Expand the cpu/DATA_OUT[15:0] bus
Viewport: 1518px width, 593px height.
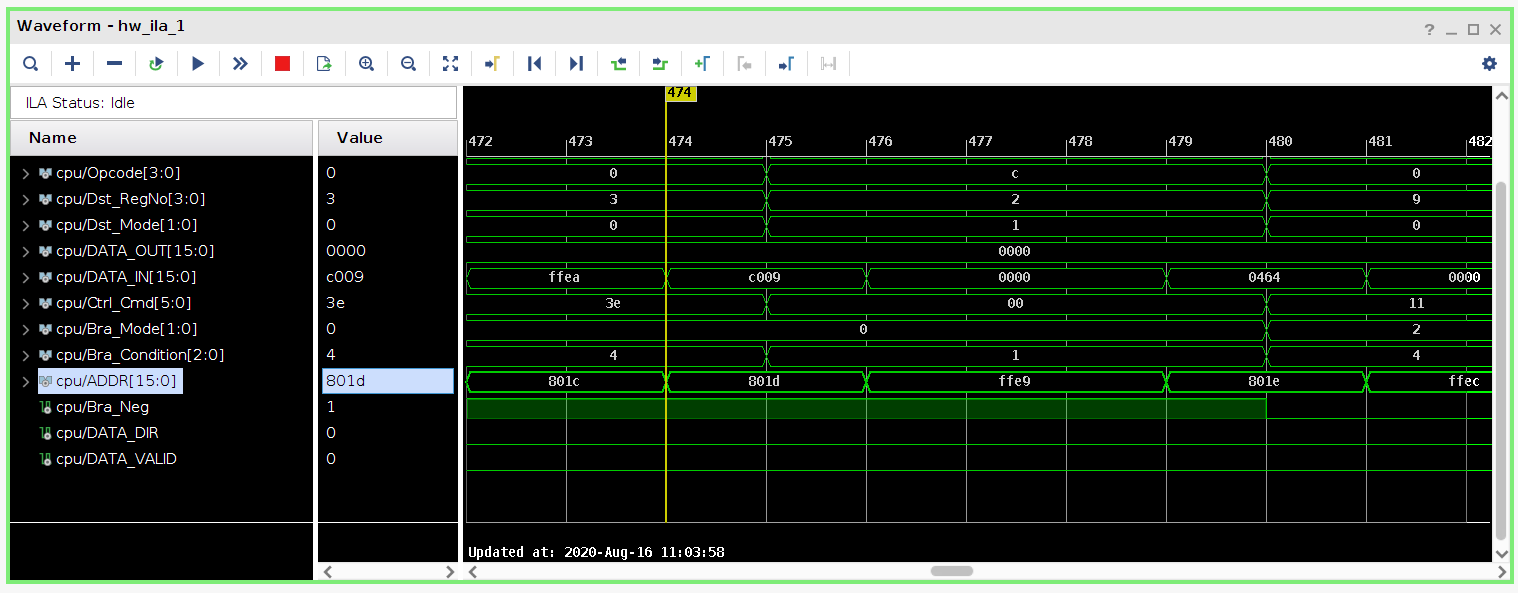pos(26,251)
